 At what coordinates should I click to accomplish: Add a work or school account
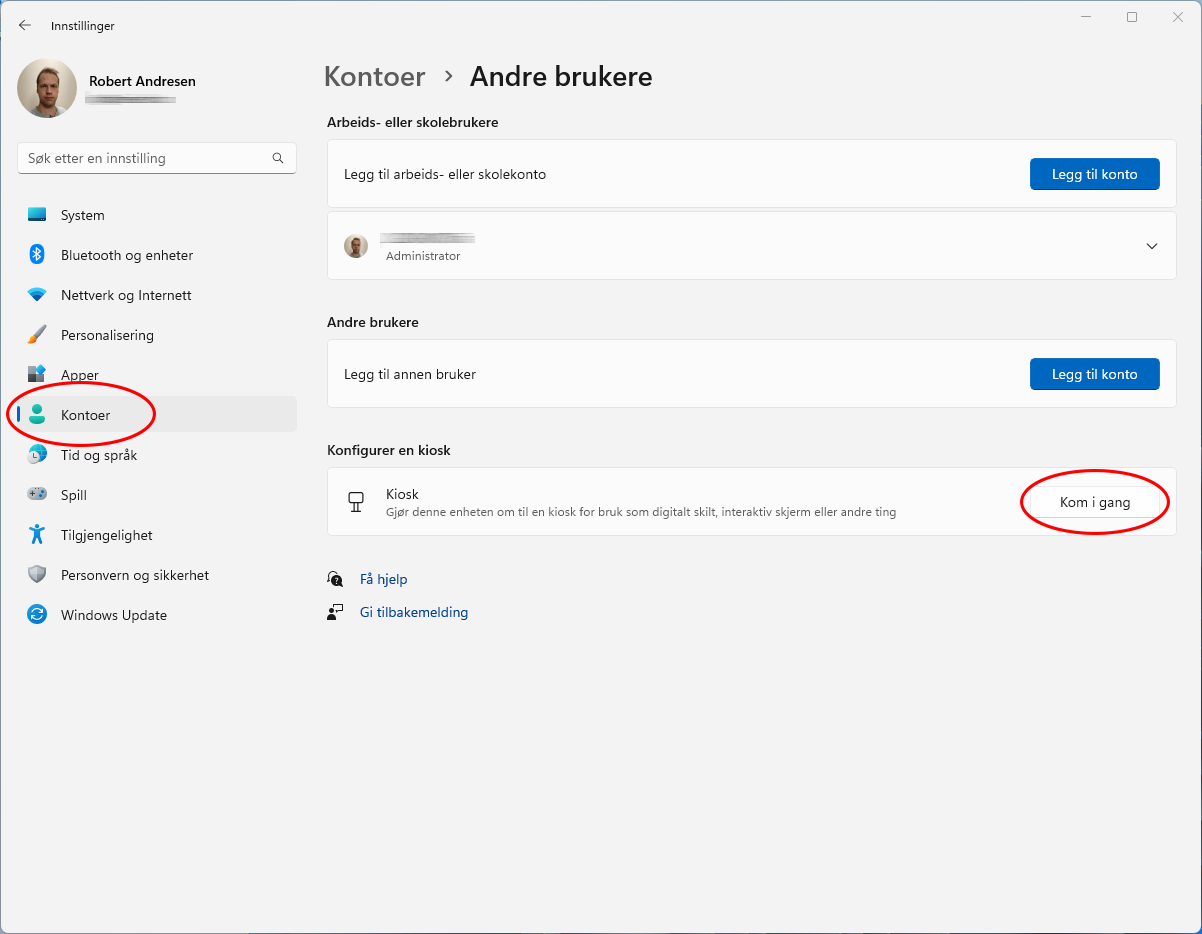tap(1095, 174)
